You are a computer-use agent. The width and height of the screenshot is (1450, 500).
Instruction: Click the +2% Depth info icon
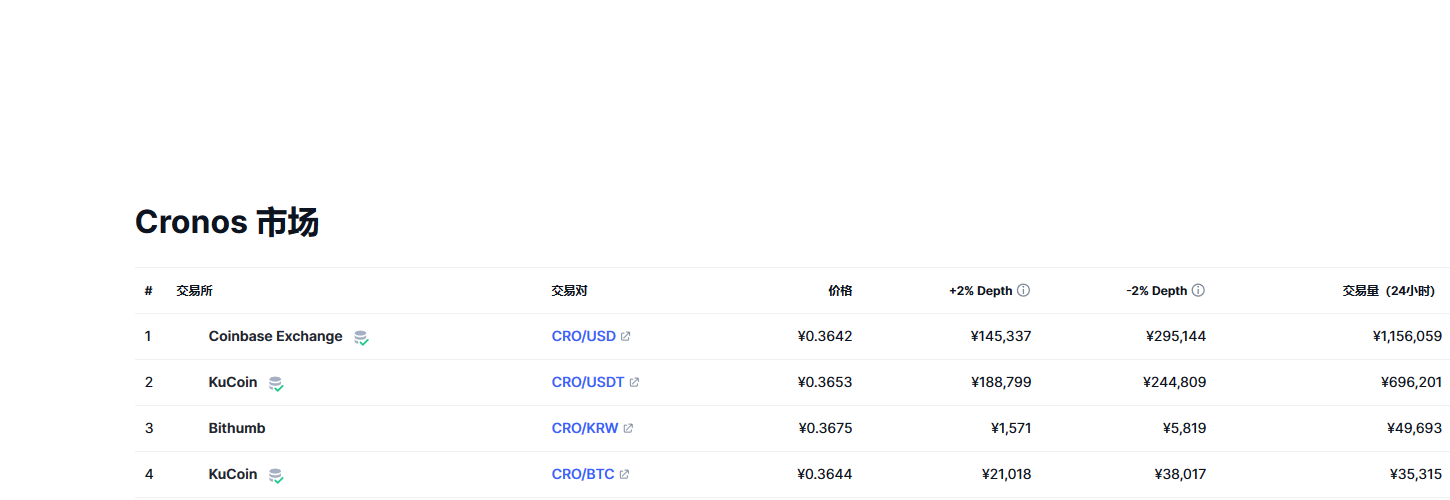1023,291
